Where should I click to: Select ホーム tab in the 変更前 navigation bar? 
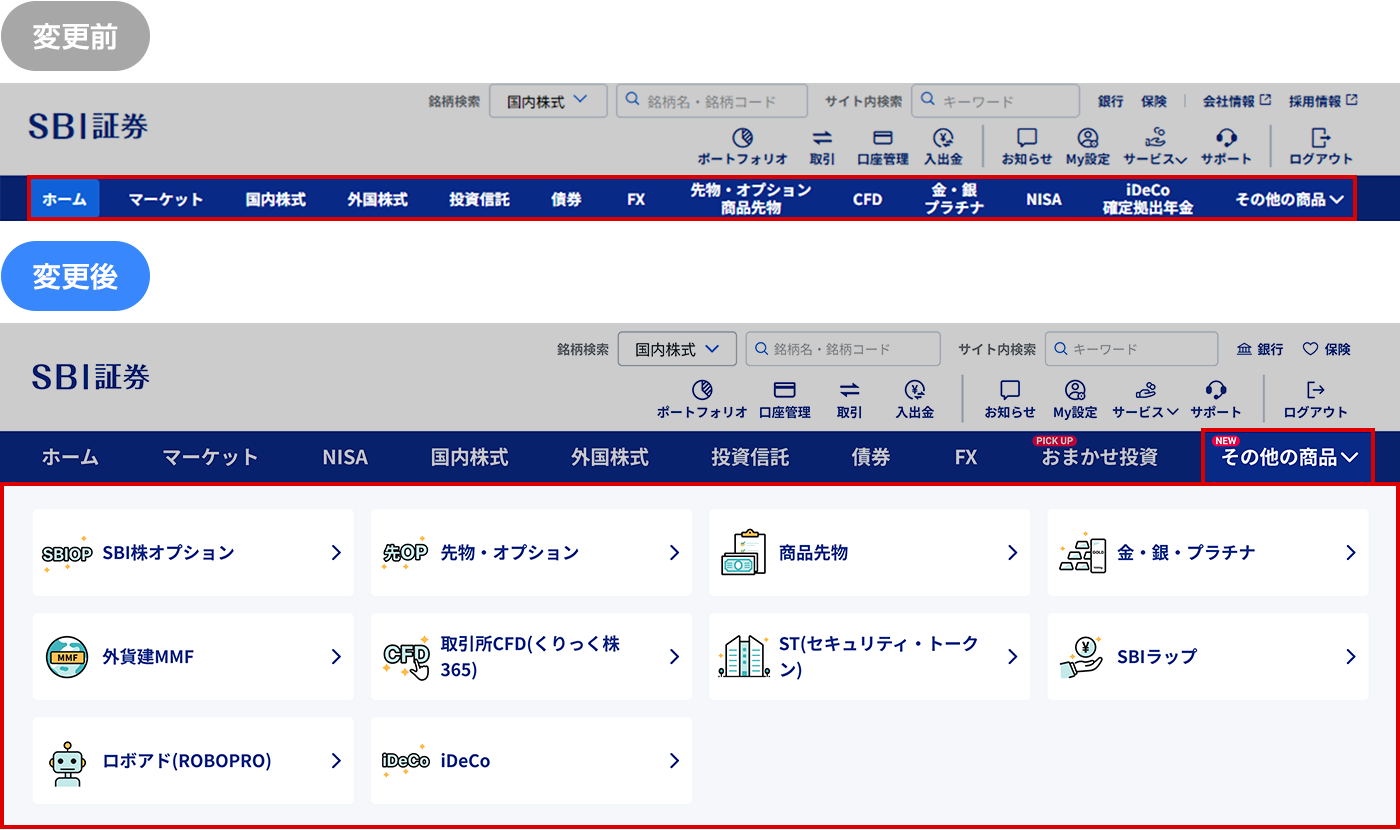pos(65,199)
